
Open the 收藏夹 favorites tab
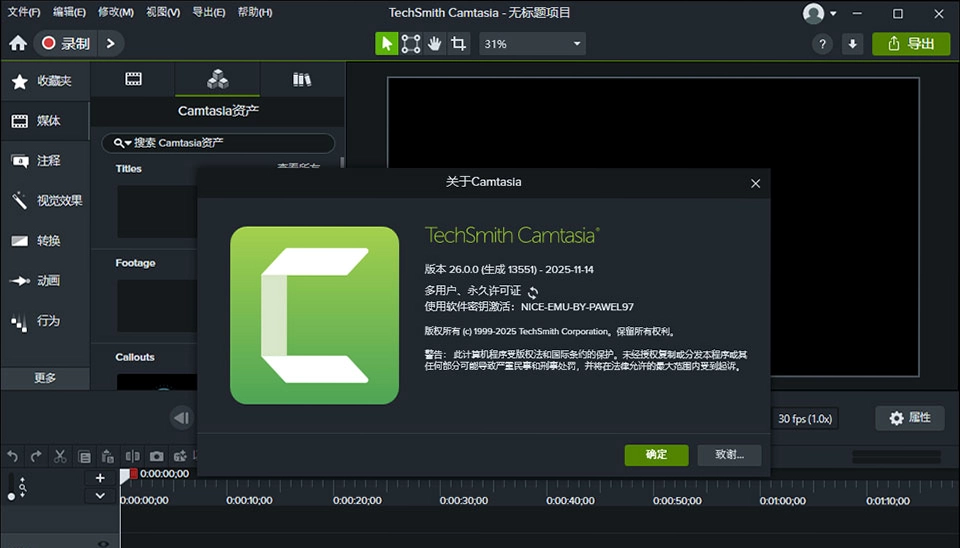(x=45, y=81)
